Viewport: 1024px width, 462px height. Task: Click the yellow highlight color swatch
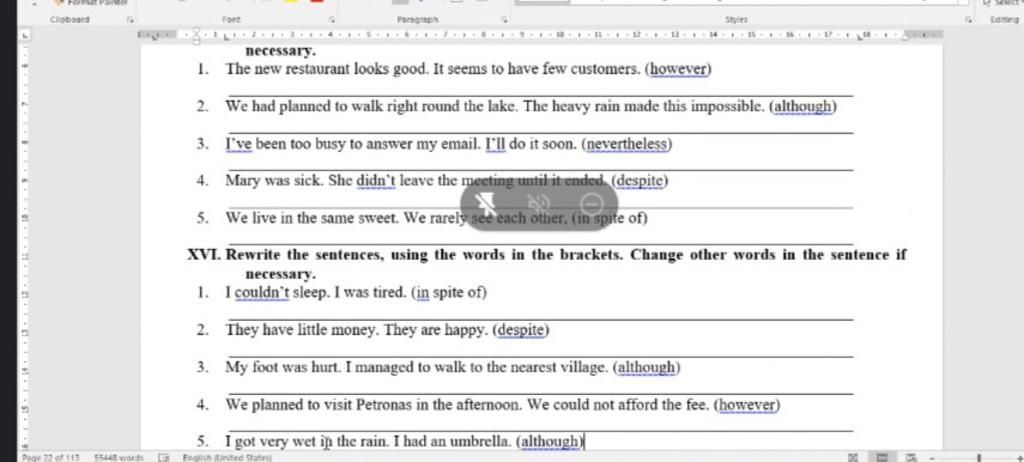pos(291,1)
